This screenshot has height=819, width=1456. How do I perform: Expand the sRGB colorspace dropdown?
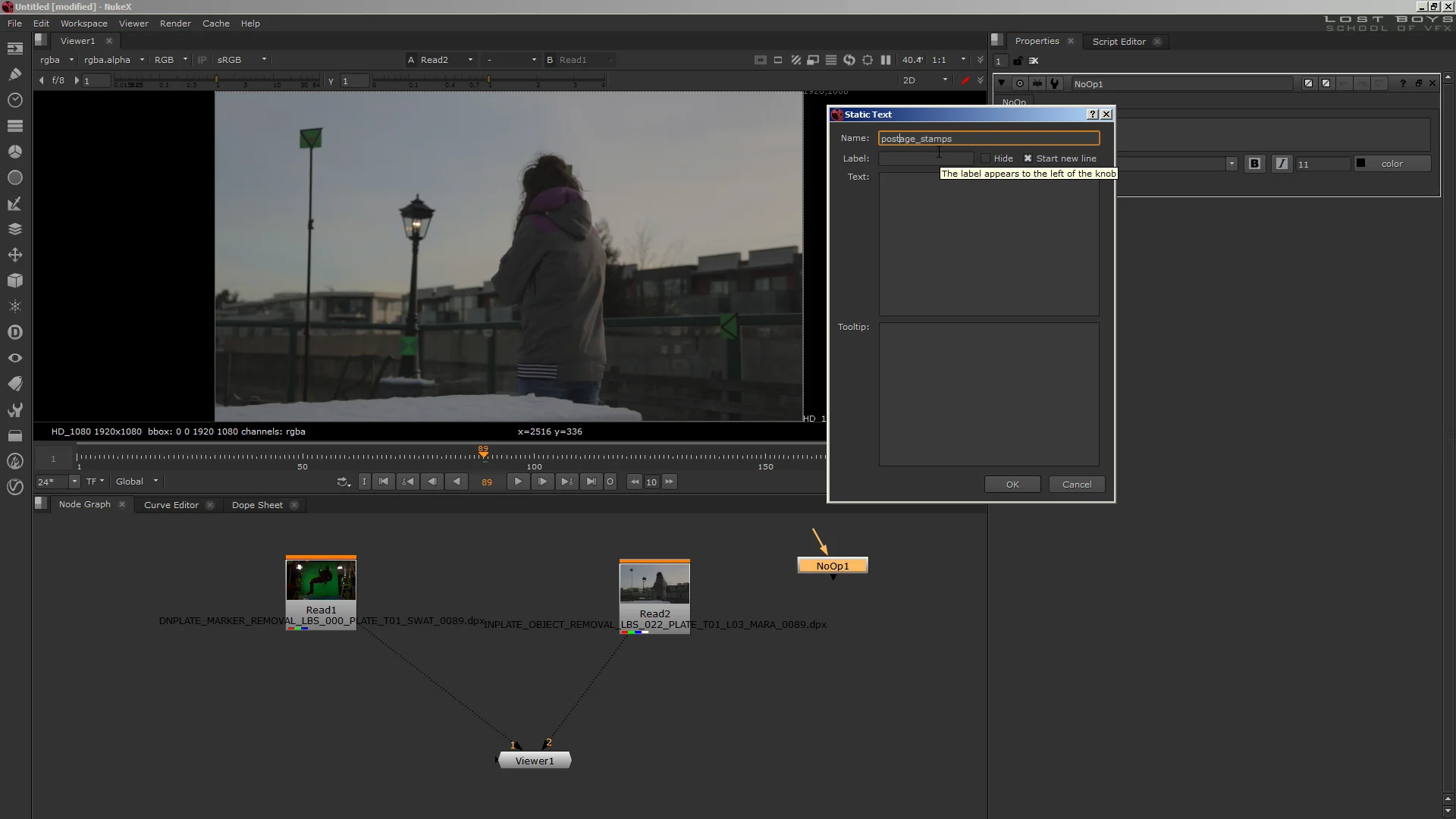(x=242, y=60)
